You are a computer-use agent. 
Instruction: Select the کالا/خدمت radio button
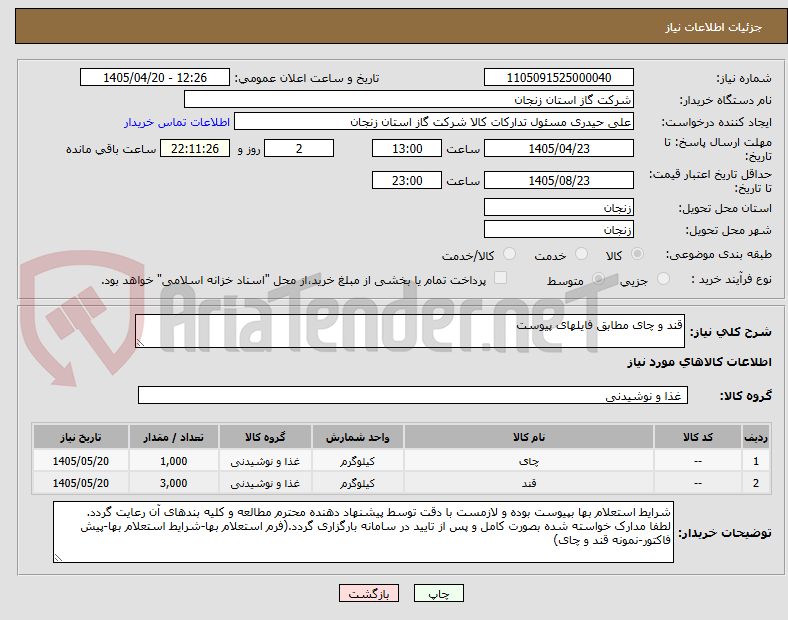tap(510, 254)
